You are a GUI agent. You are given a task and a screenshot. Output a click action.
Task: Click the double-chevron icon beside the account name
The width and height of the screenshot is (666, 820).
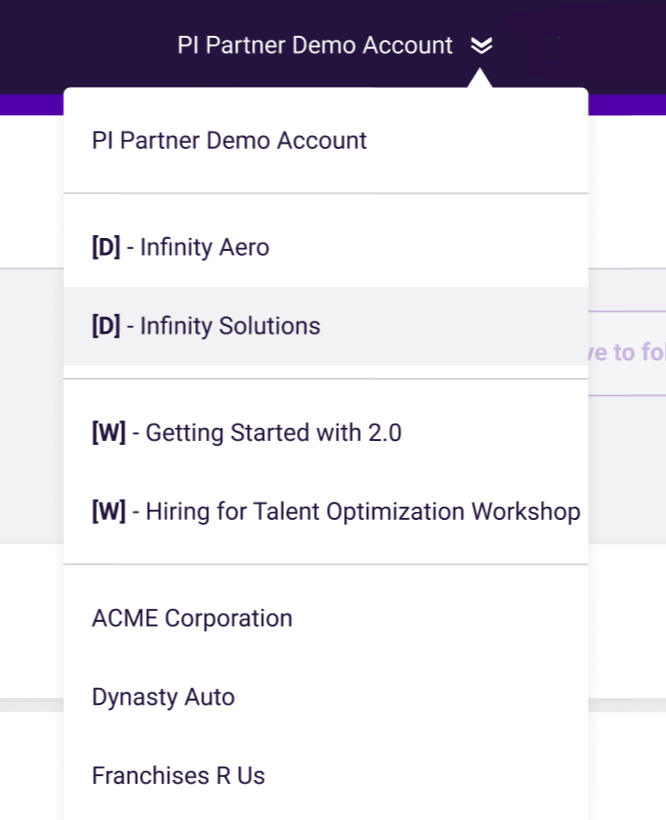(x=482, y=46)
